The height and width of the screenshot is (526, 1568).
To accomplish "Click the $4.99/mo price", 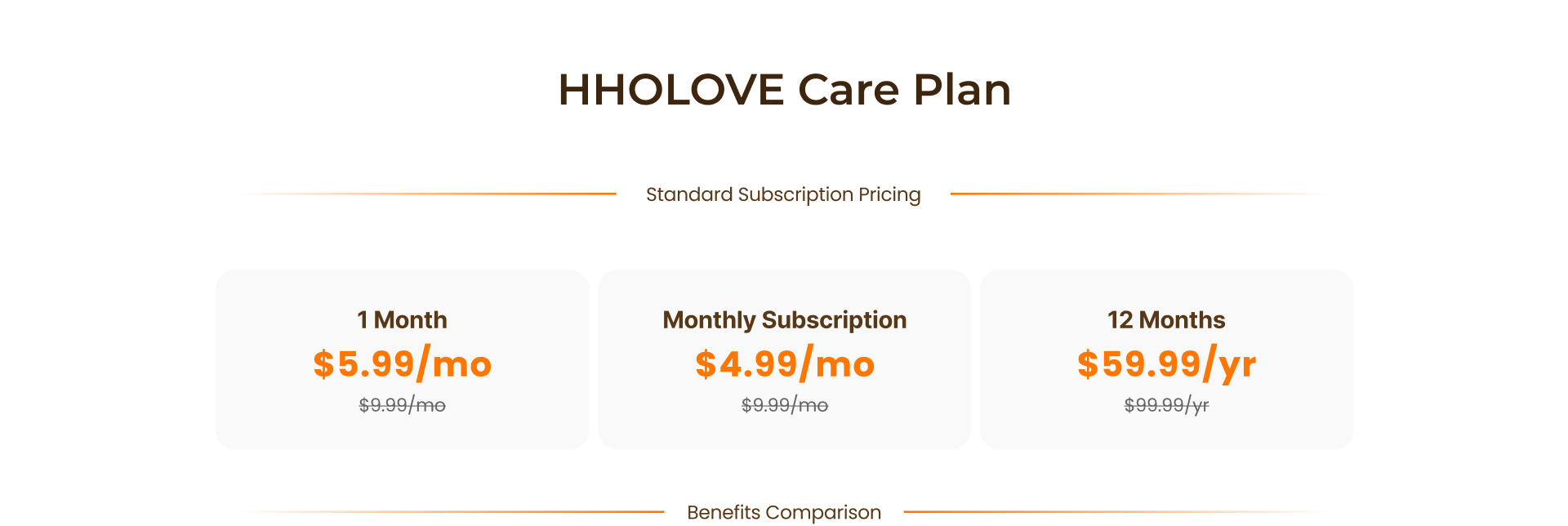I will point(784,363).
